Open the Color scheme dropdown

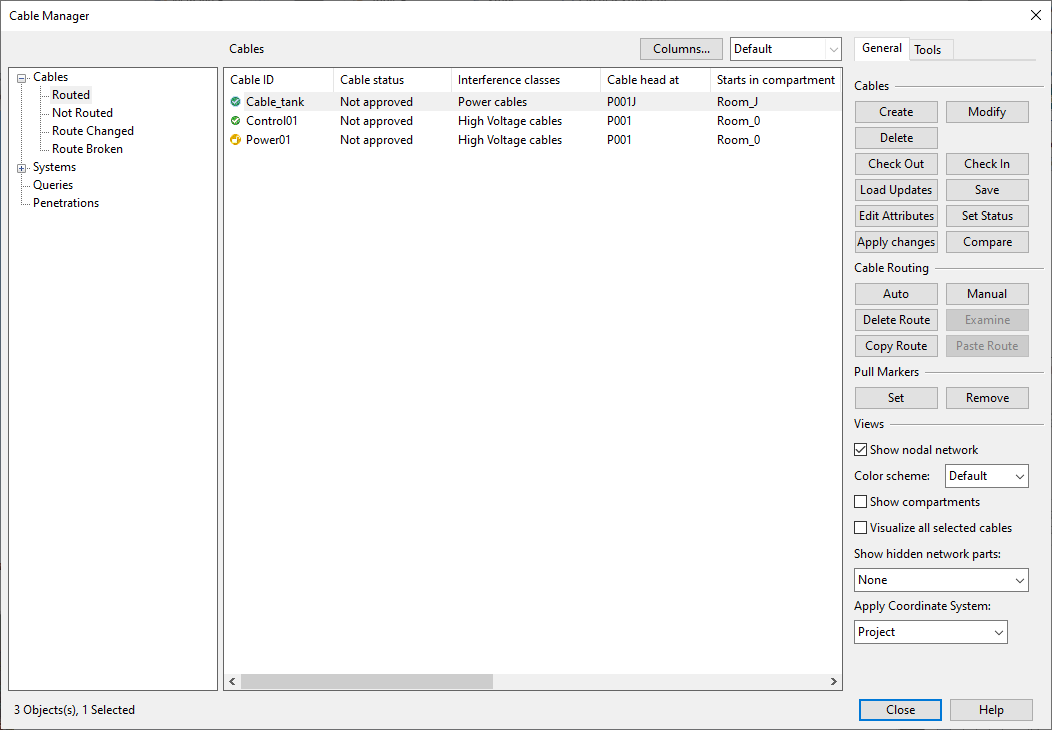[x=986, y=477]
